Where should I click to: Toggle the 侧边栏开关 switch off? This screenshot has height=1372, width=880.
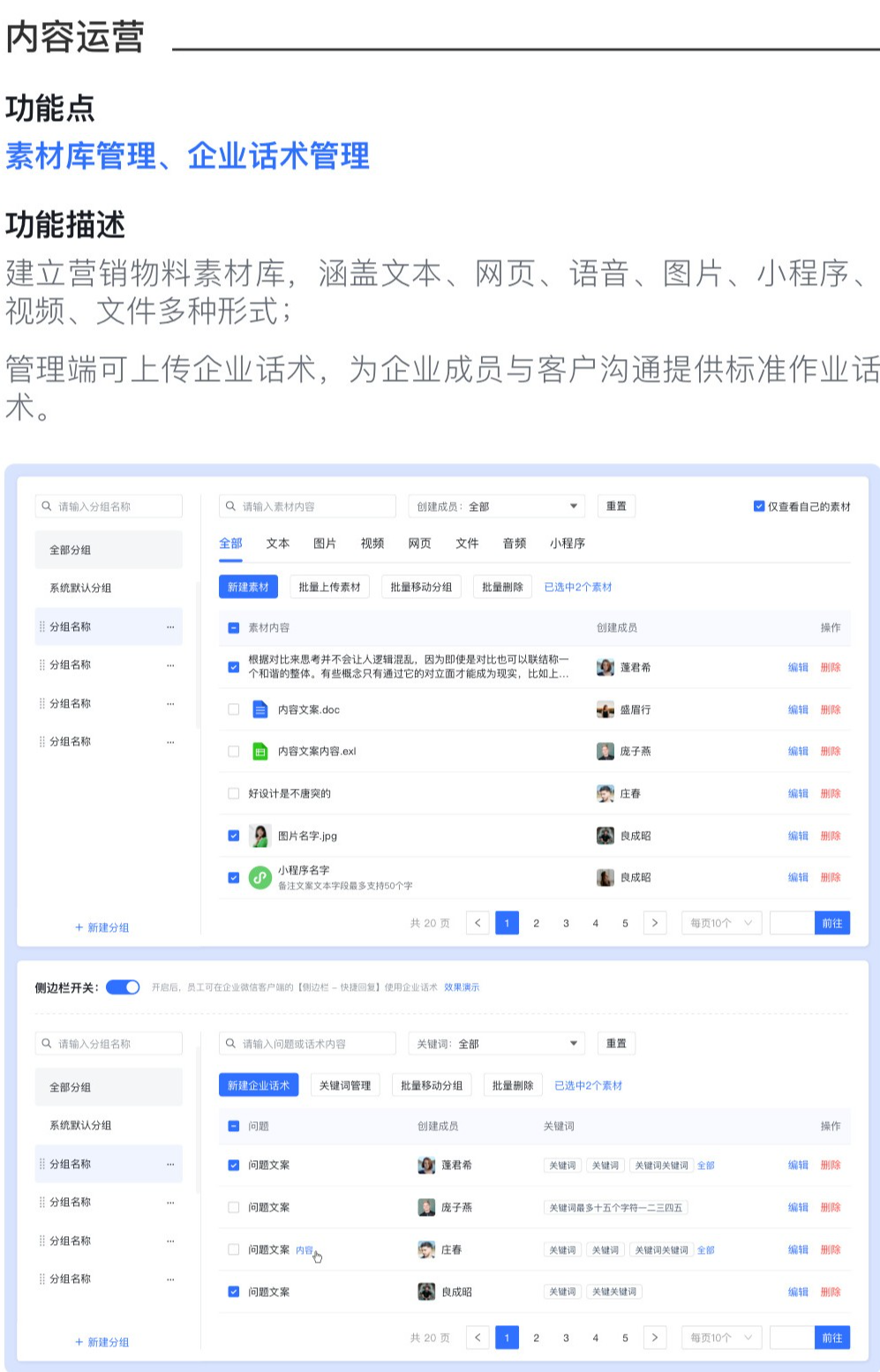(x=123, y=987)
